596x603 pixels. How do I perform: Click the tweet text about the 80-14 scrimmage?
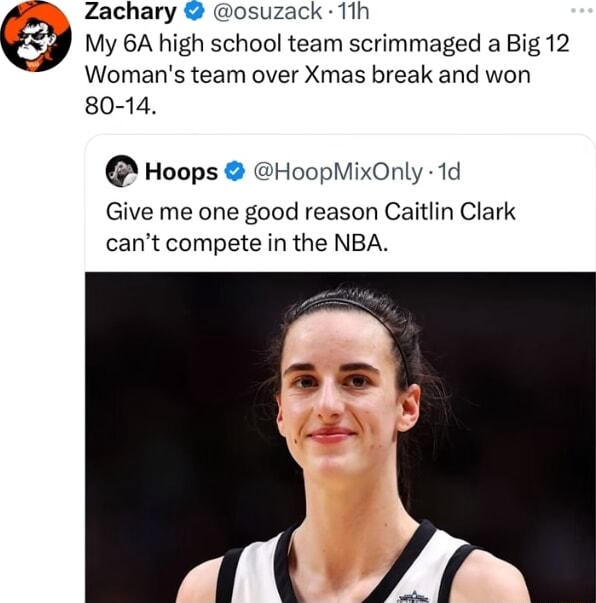pyautogui.click(x=327, y=74)
